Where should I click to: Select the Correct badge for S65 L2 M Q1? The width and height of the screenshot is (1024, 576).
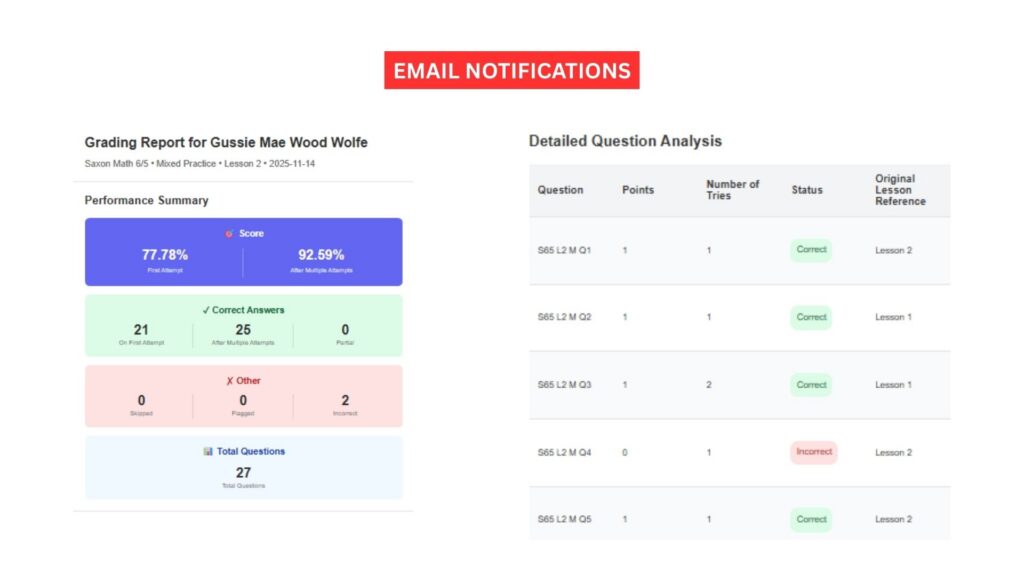[811, 250]
